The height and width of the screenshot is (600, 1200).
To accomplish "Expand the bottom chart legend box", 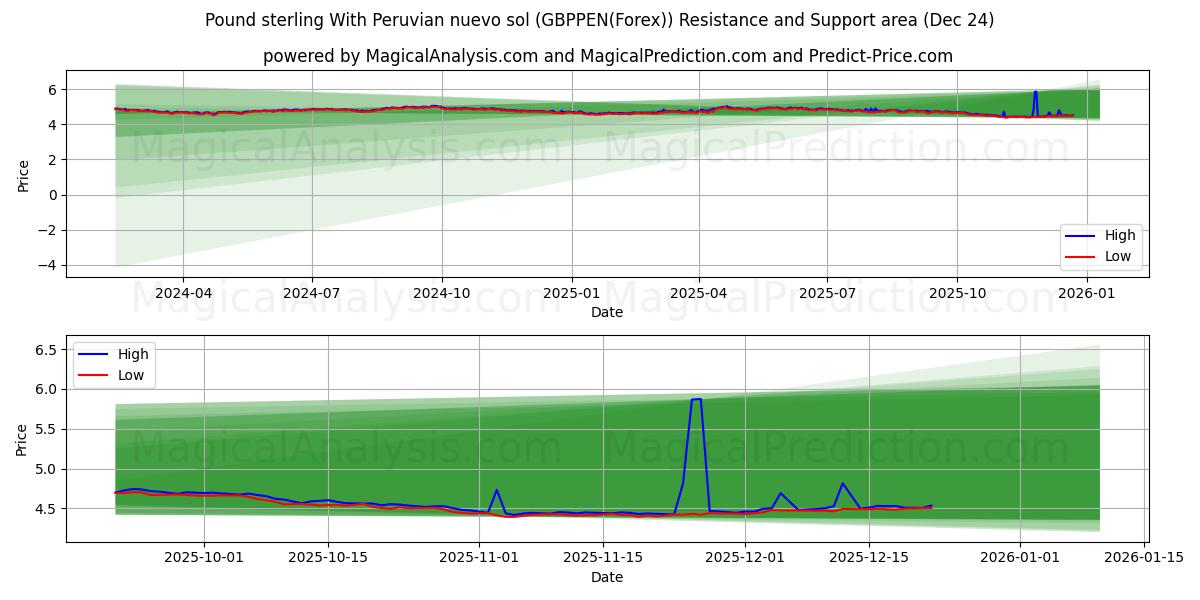I will pos(113,363).
